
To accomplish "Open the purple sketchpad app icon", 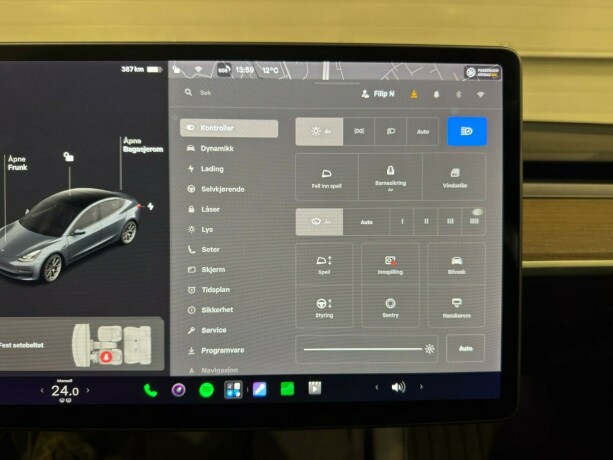I will pyautogui.click(x=260, y=389).
